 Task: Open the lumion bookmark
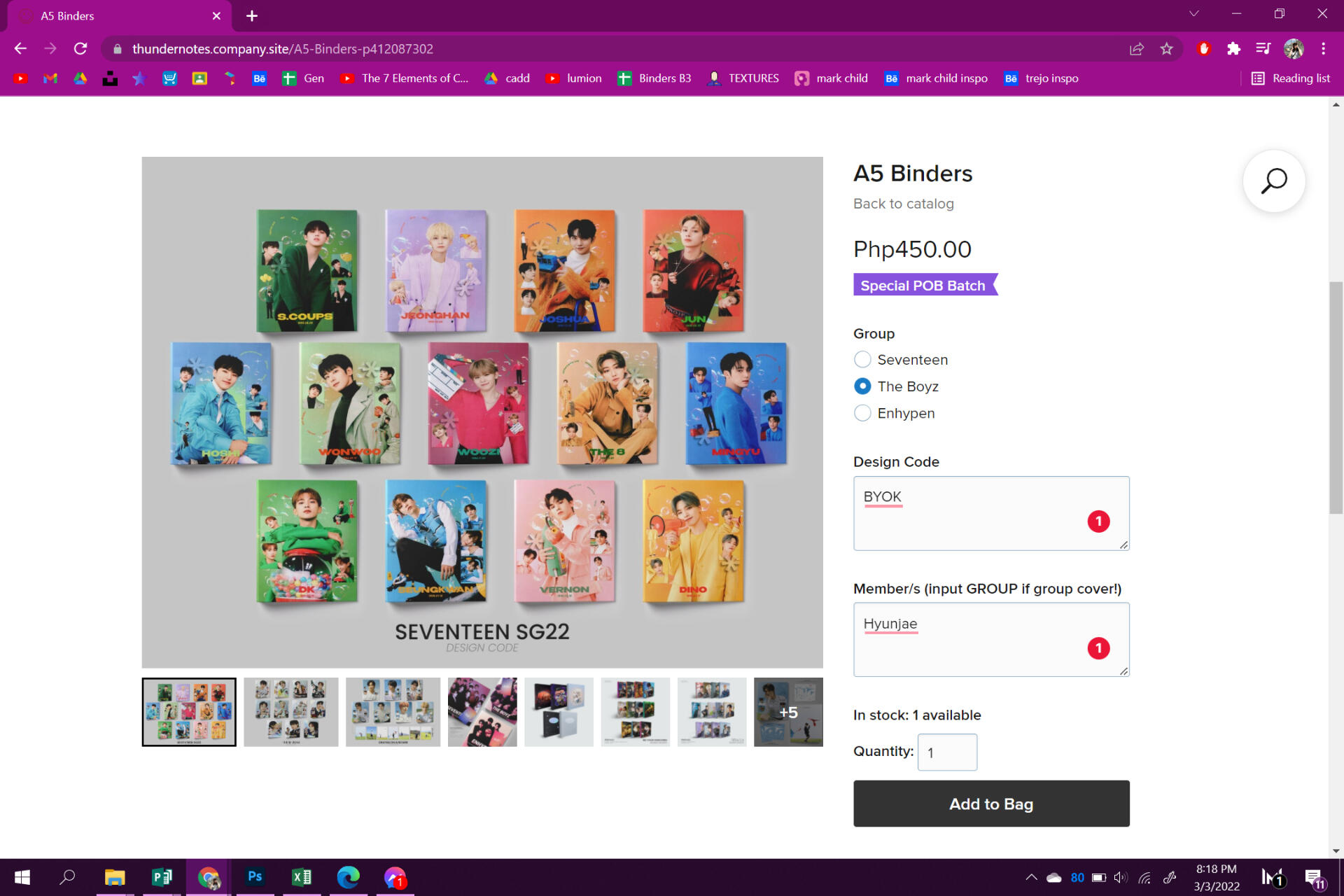574,78
